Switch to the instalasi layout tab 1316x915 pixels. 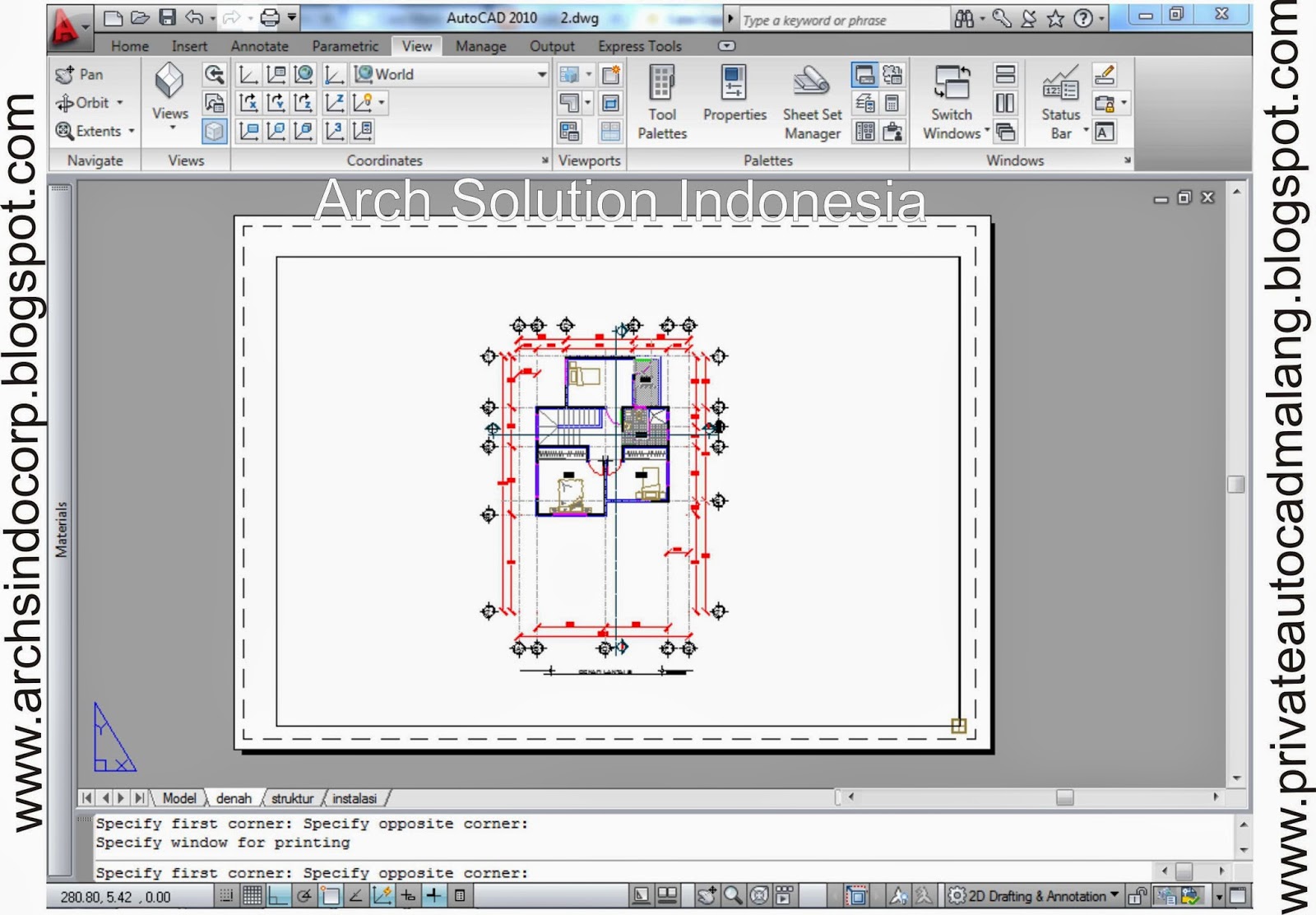[x=354, y=798]
